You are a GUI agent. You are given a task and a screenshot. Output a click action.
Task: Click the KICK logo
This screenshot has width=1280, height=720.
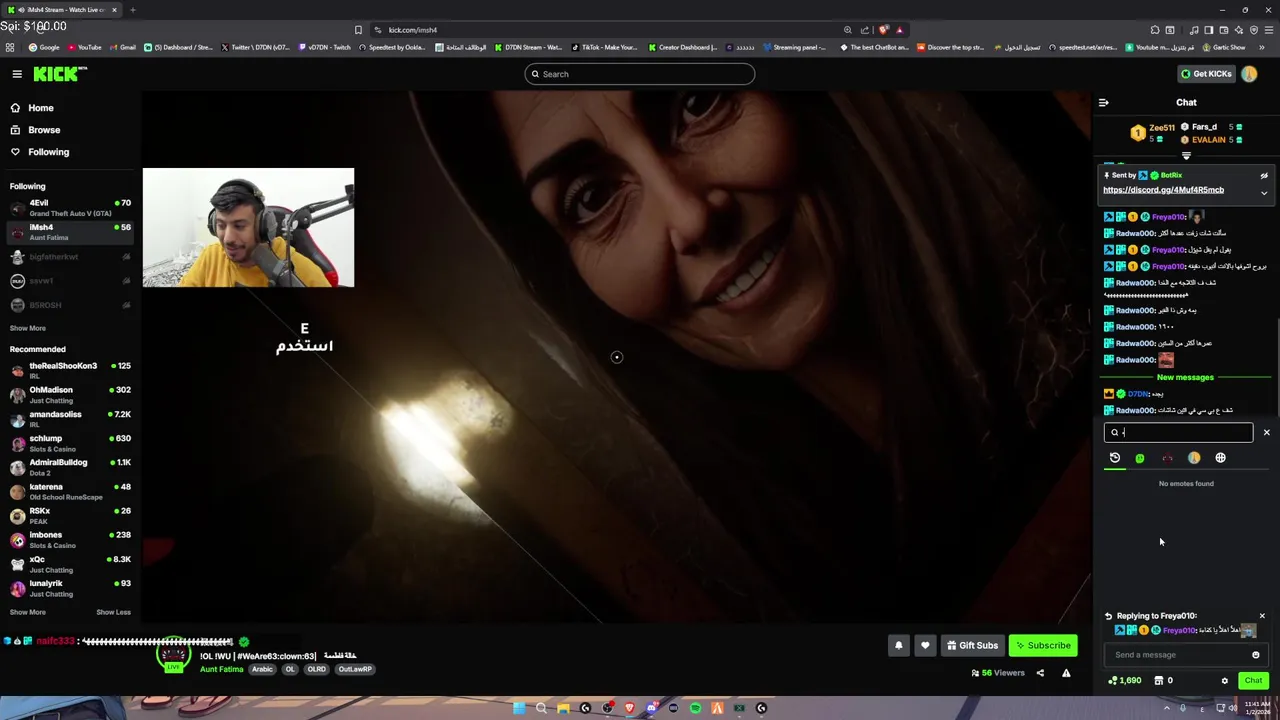[60, 74]
